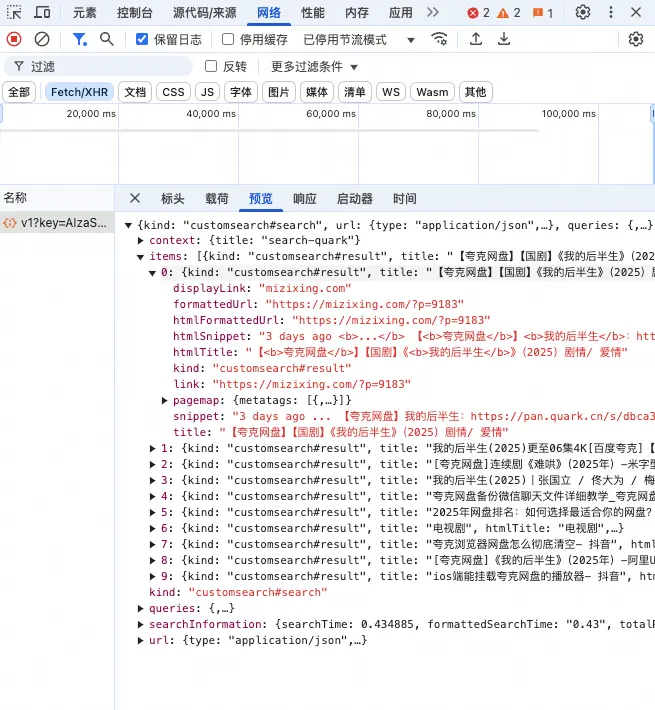Select the JS filter chip
Screen dimensions: 655x710
pyautogui.click(x=207, y=92)
